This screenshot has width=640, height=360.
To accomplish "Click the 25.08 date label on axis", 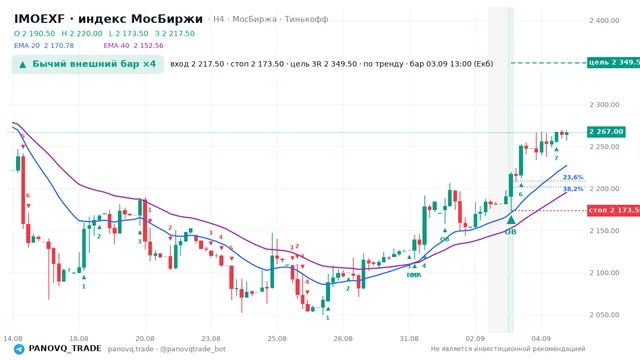I will coord(277,339).
